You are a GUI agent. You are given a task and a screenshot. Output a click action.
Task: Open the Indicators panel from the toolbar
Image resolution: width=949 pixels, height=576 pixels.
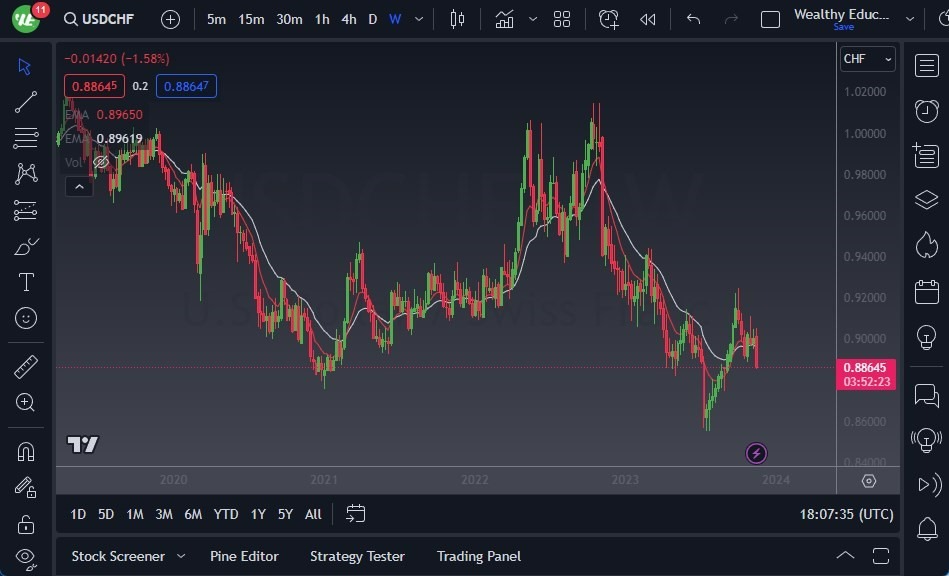point(503,18)
